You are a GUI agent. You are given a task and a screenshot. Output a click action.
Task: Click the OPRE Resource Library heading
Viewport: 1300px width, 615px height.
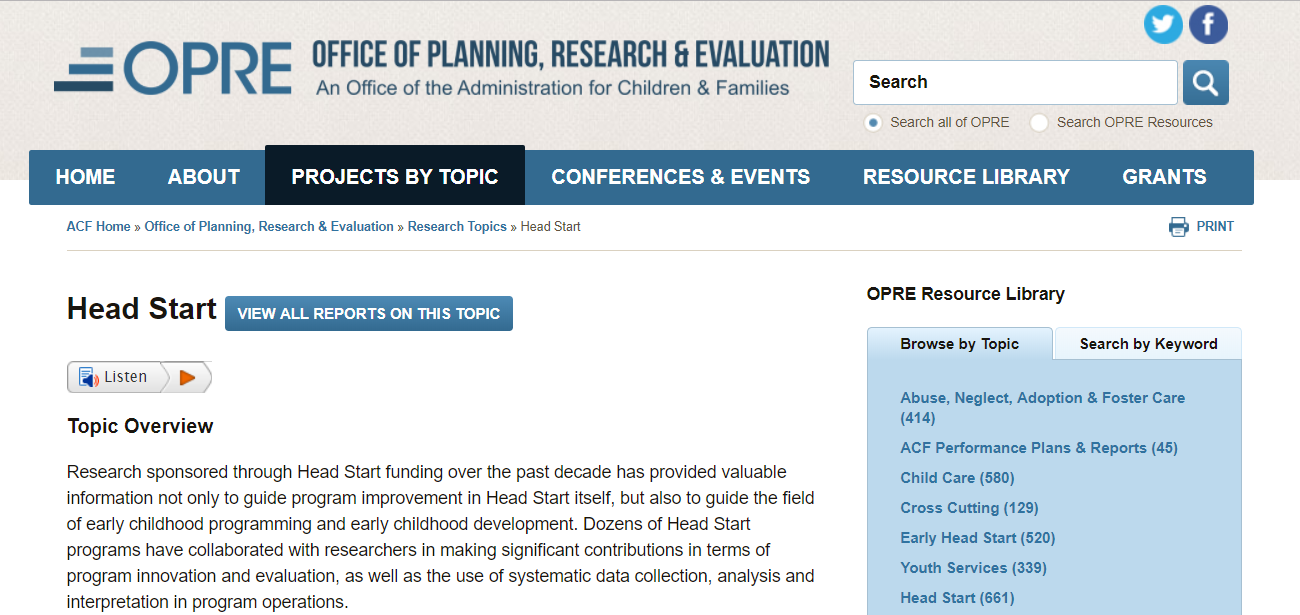tap(966, 294)
